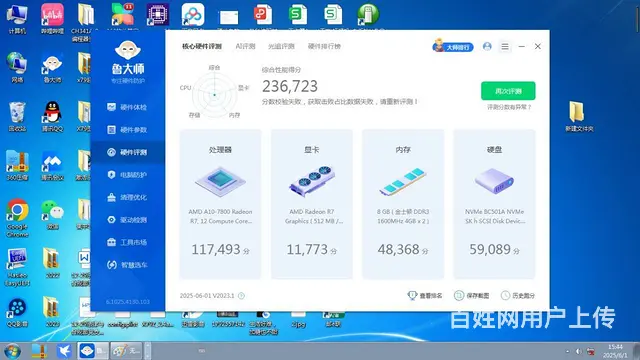Switch to 硬件排行榜 tab
Viewport: 640px width, 360px height.
click(324, 46)
